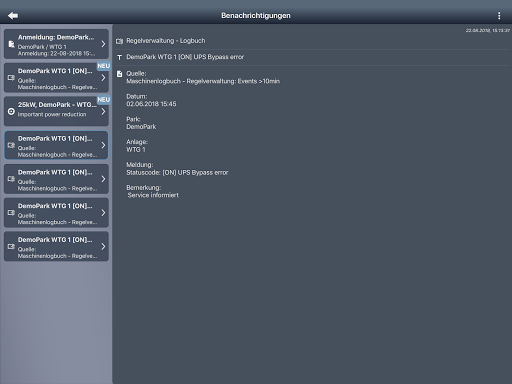Screen dimensions: 512x384
Task: Expand the 25kW DemoPark notification chevron
Action: pos(103,111)
